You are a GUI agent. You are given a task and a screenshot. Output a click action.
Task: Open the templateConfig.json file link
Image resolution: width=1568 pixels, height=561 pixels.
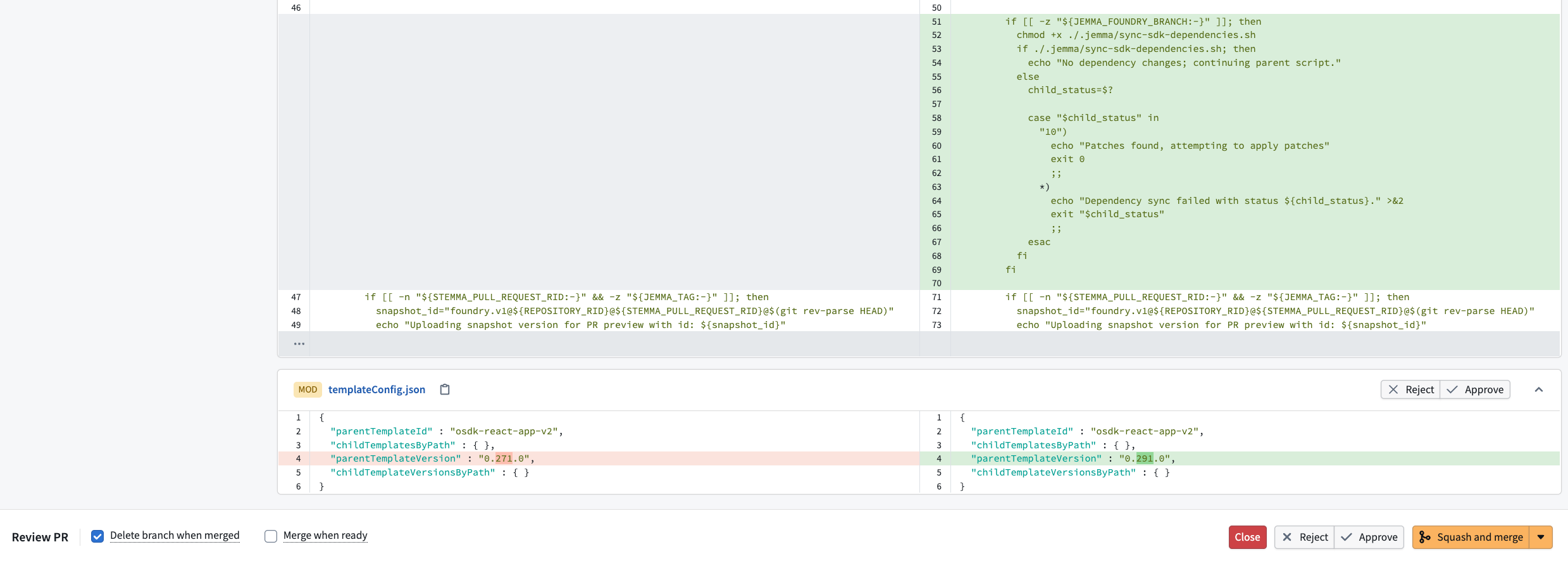pyautogui.click(x=376, y=389)
